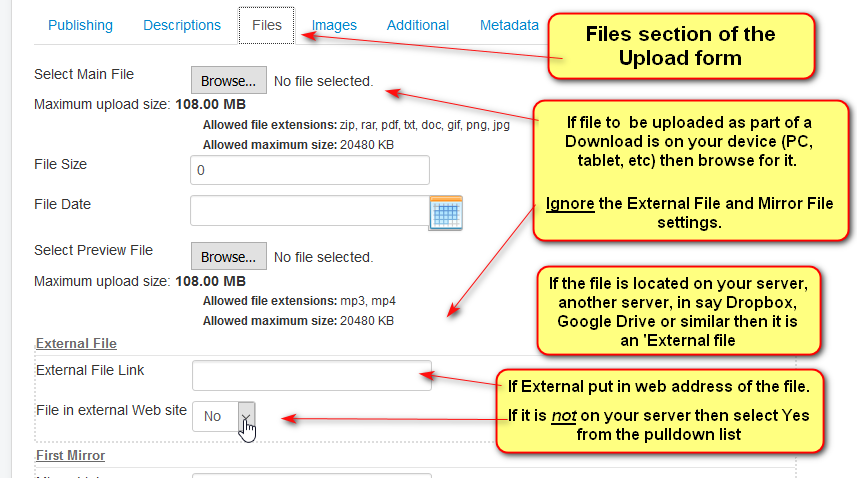Image resolution: width=857 pixels, height=478 pixels.
Task: Click the File Date text field
Action: pos(310,211)
